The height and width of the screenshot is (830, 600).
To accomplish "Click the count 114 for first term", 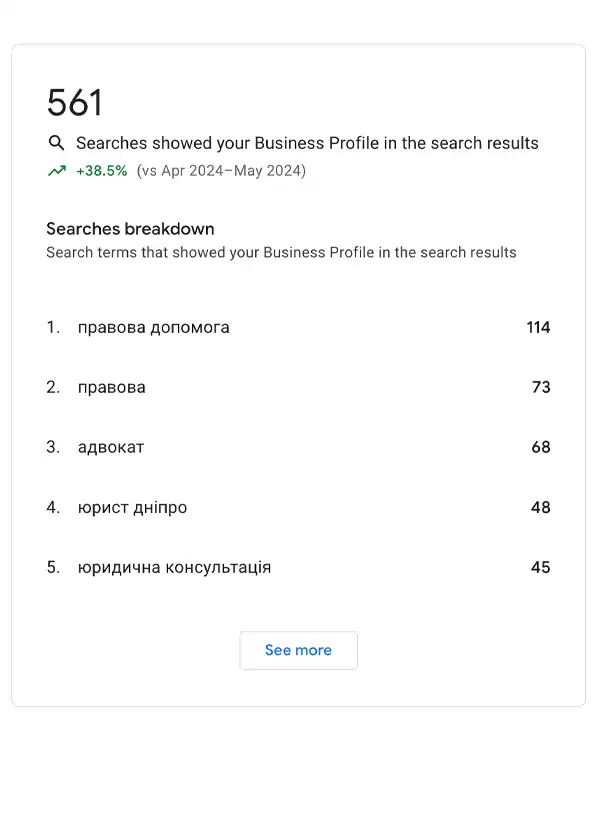I will (538, 327).
